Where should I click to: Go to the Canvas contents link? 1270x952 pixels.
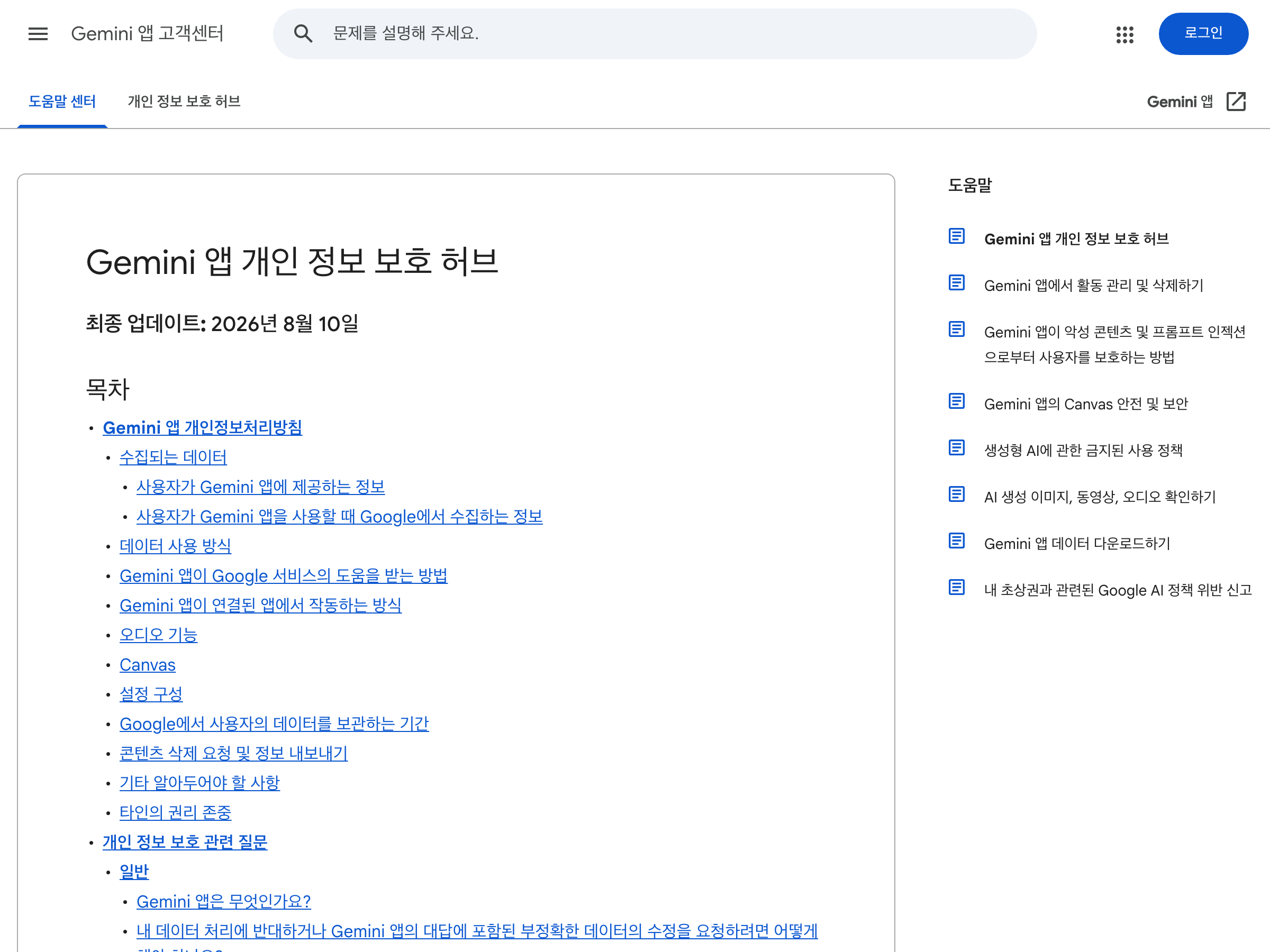click(148, 664)
